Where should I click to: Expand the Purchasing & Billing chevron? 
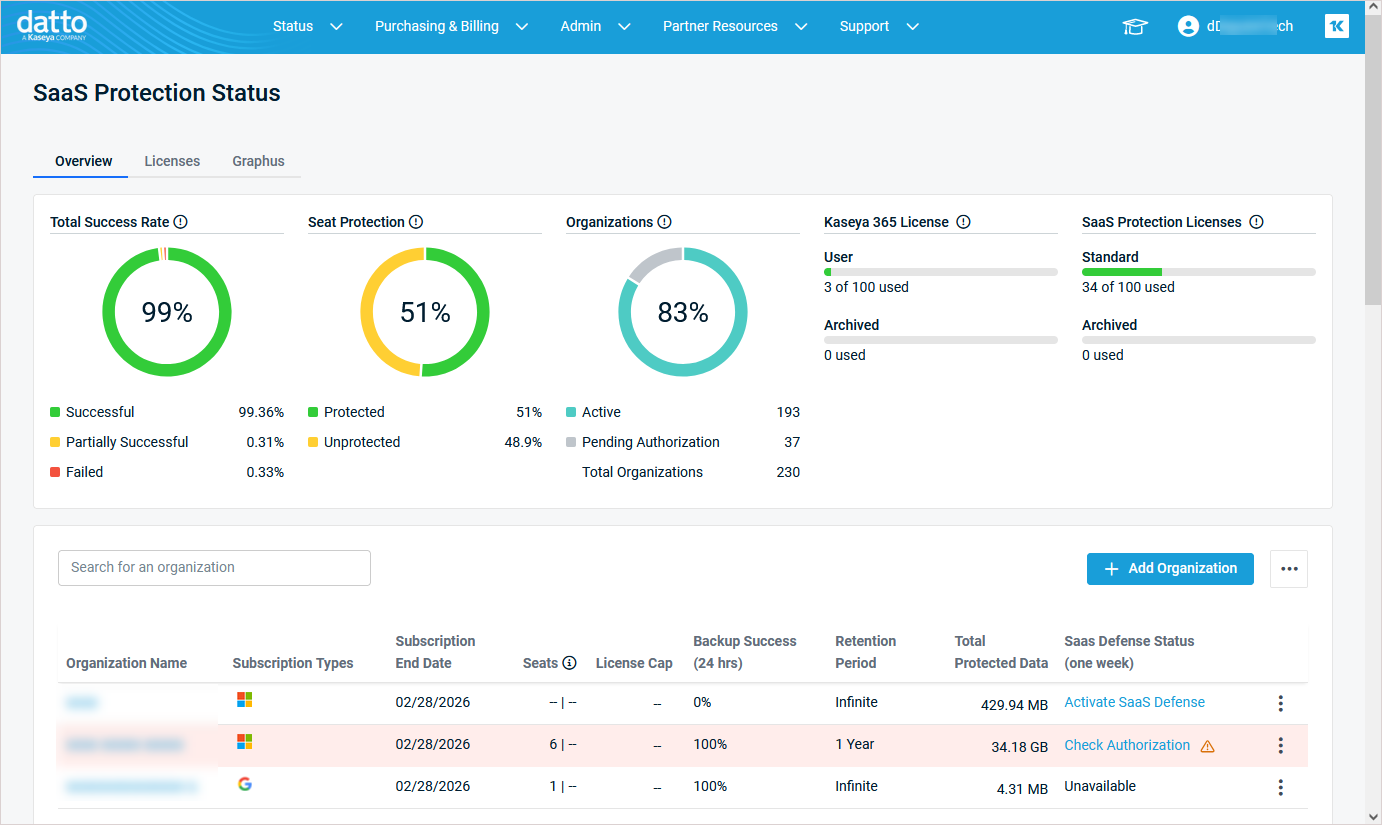pyautogui.click(x=521, y=27)
